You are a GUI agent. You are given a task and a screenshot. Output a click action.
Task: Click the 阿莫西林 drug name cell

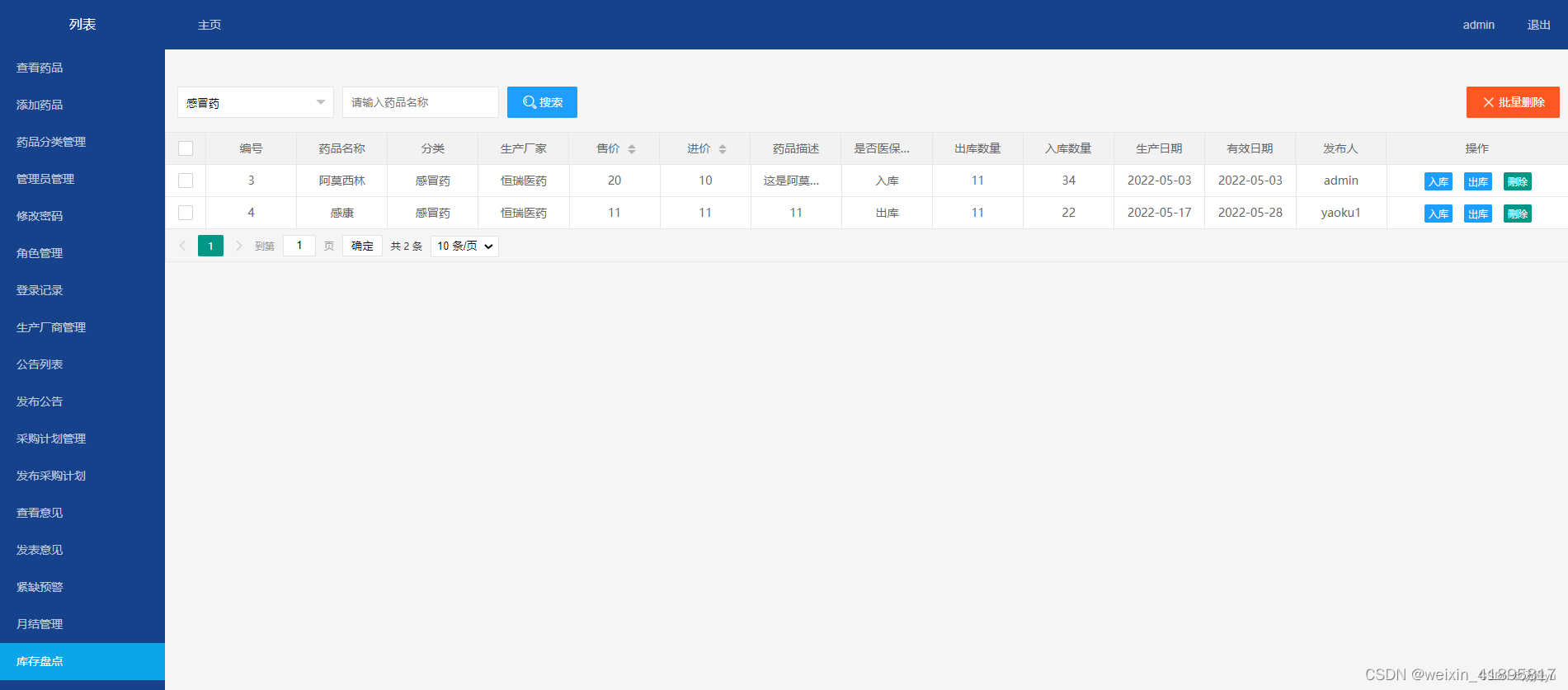342,181
